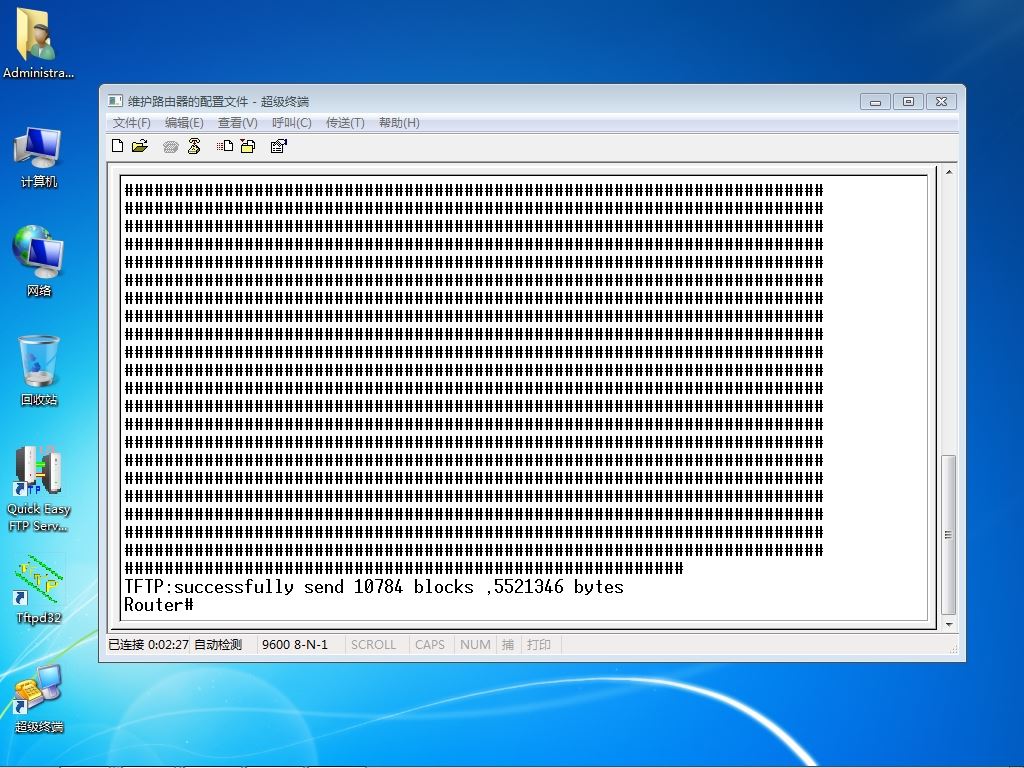Click the 已连接 0:02:27 status entry
The image size is (1024, 768).
148,645
